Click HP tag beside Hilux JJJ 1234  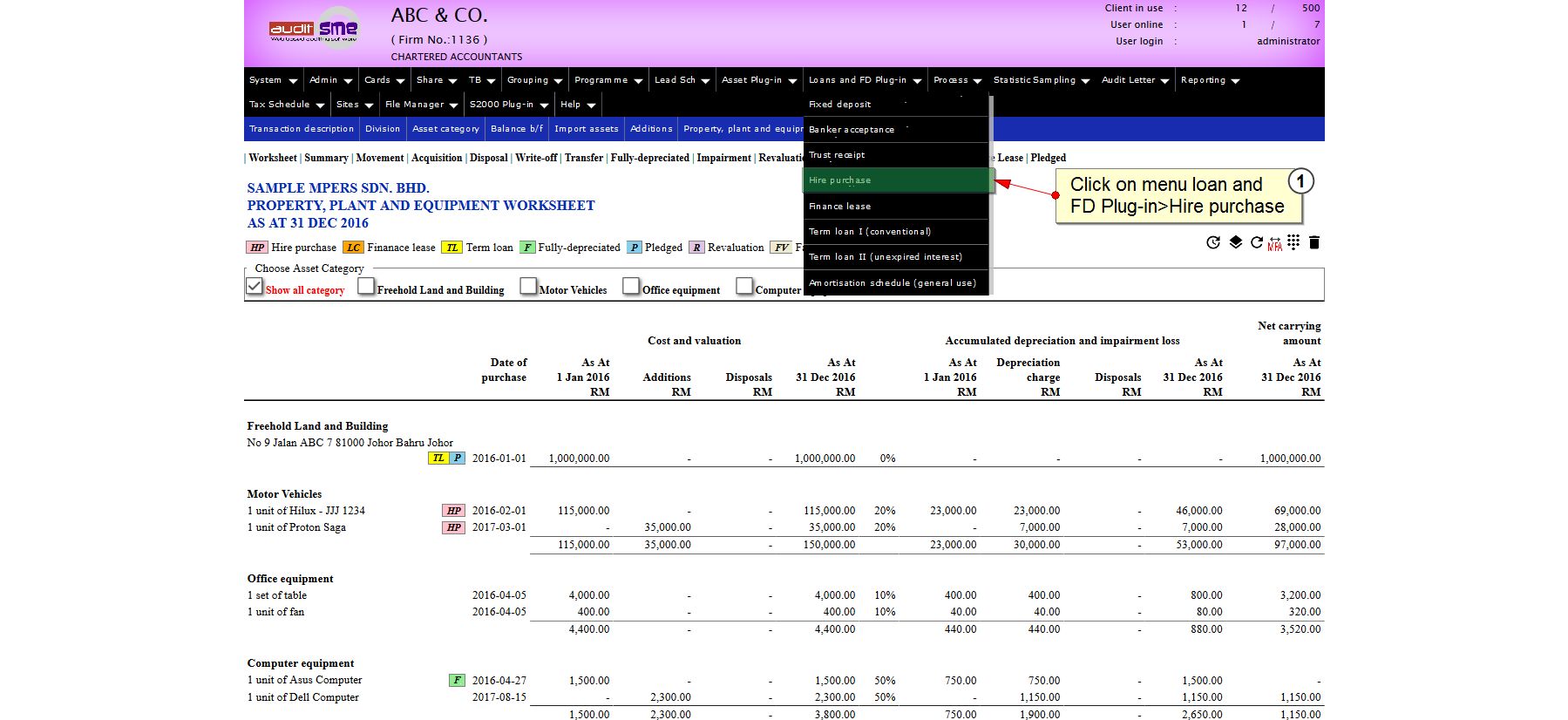tap(453, 511)
